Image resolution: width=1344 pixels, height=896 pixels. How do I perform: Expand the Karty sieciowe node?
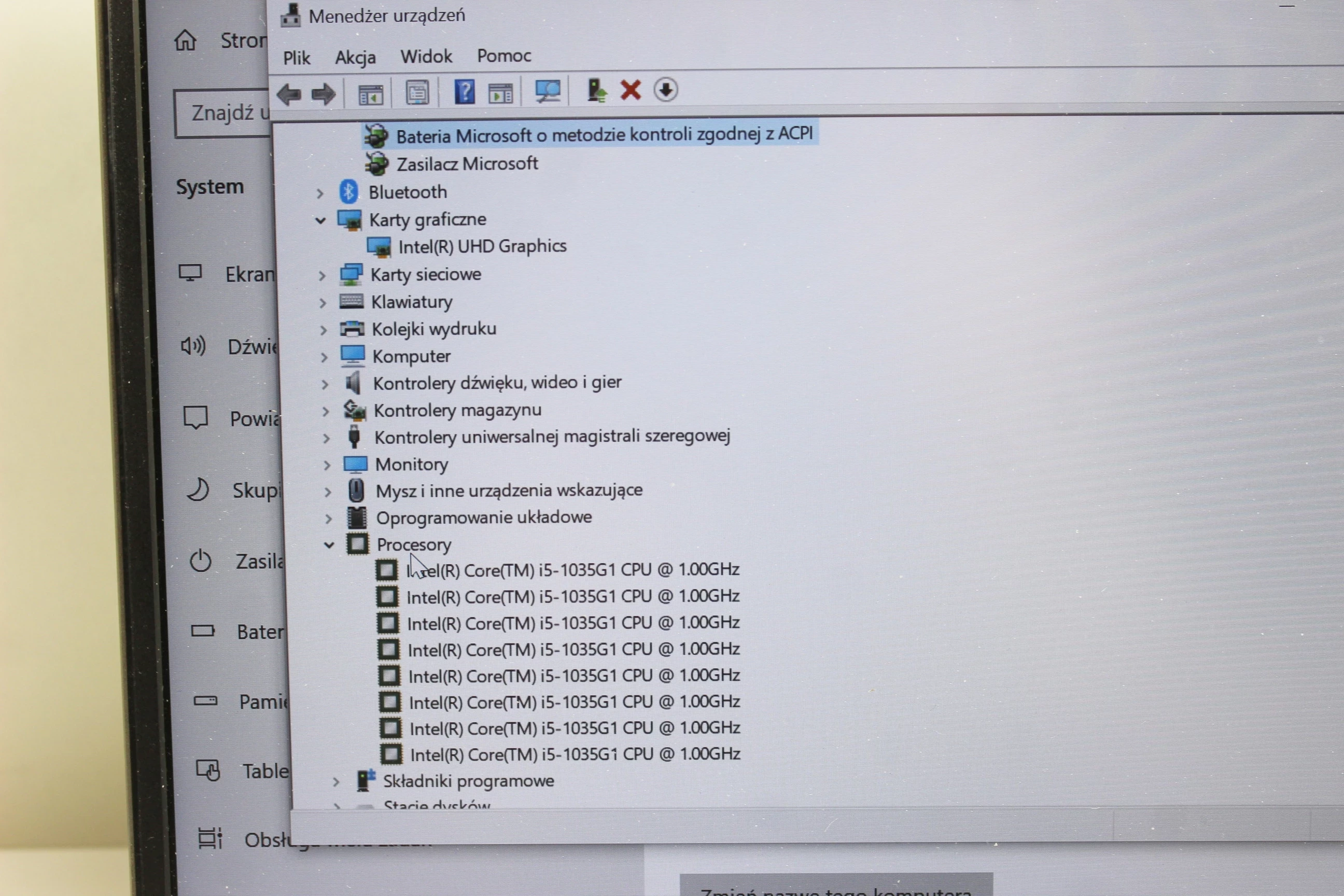pyautogui.click(x=323, y=276)
